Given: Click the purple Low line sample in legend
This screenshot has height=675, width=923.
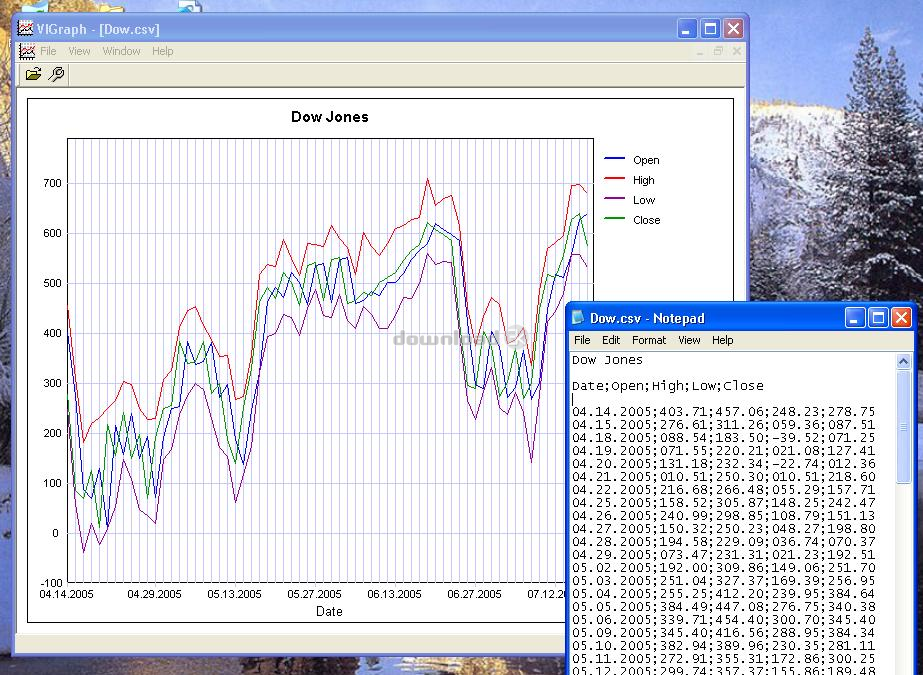Looking at the screenshot, I should (615, 198).
